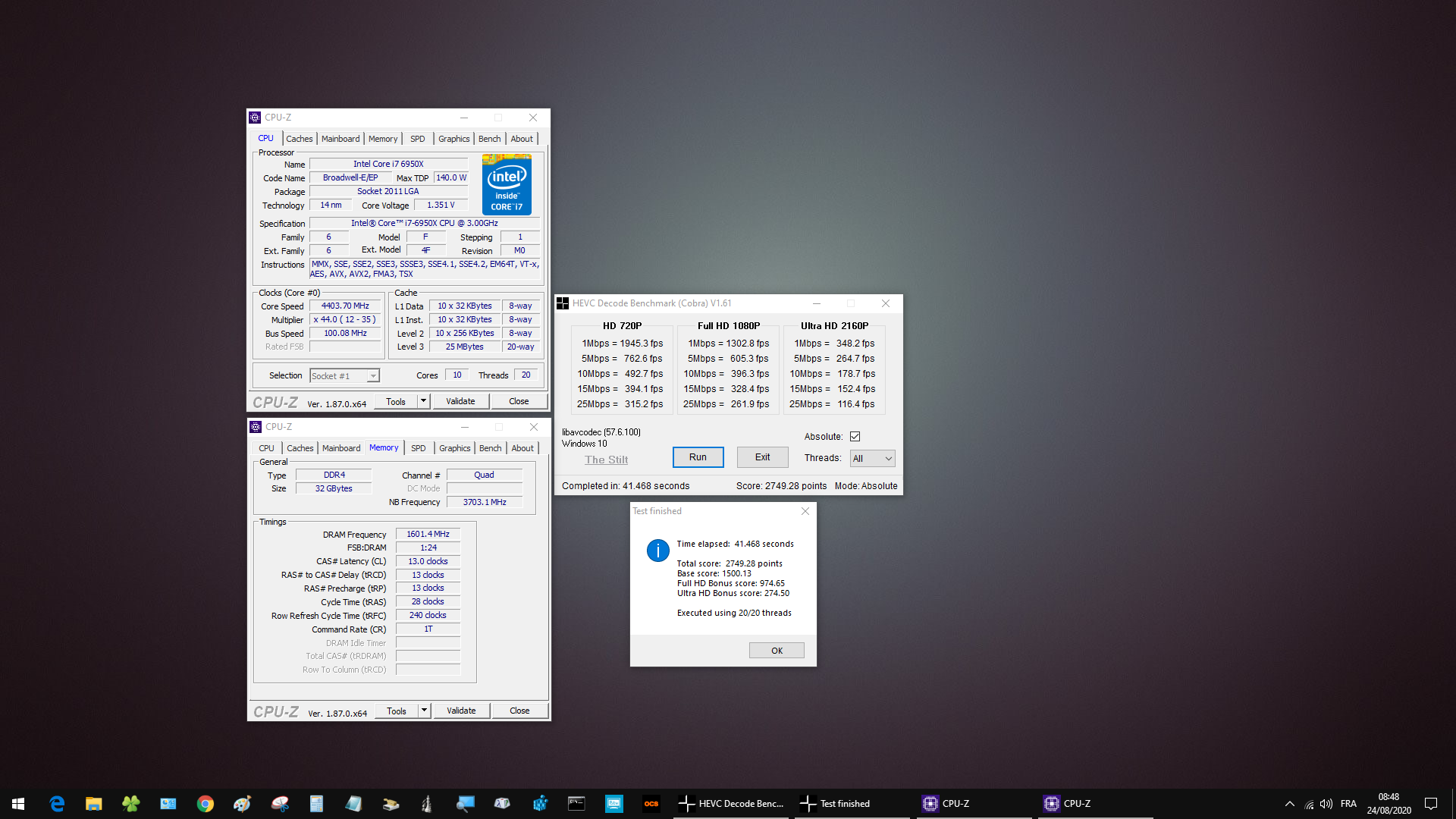Click Close in top CPU-Z window

coord(519,401)
